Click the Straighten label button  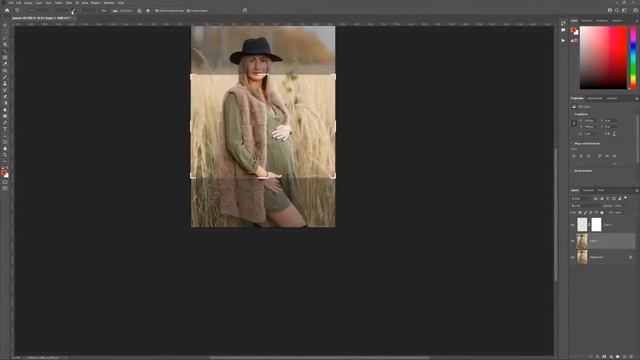tap(126, 11)
